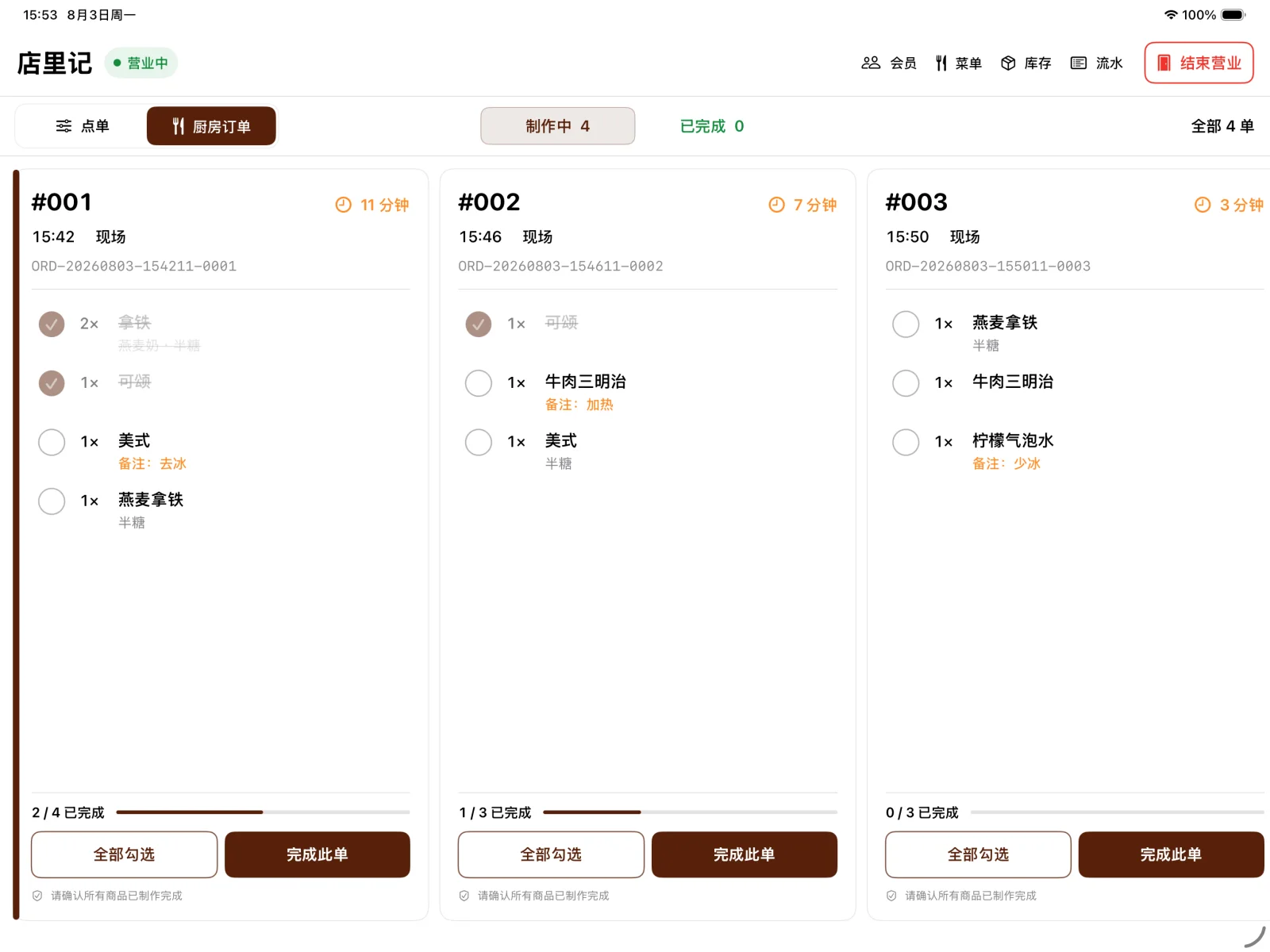
Task: Open the 库存 inventory box icon
Action: [x=1008, y=63]
